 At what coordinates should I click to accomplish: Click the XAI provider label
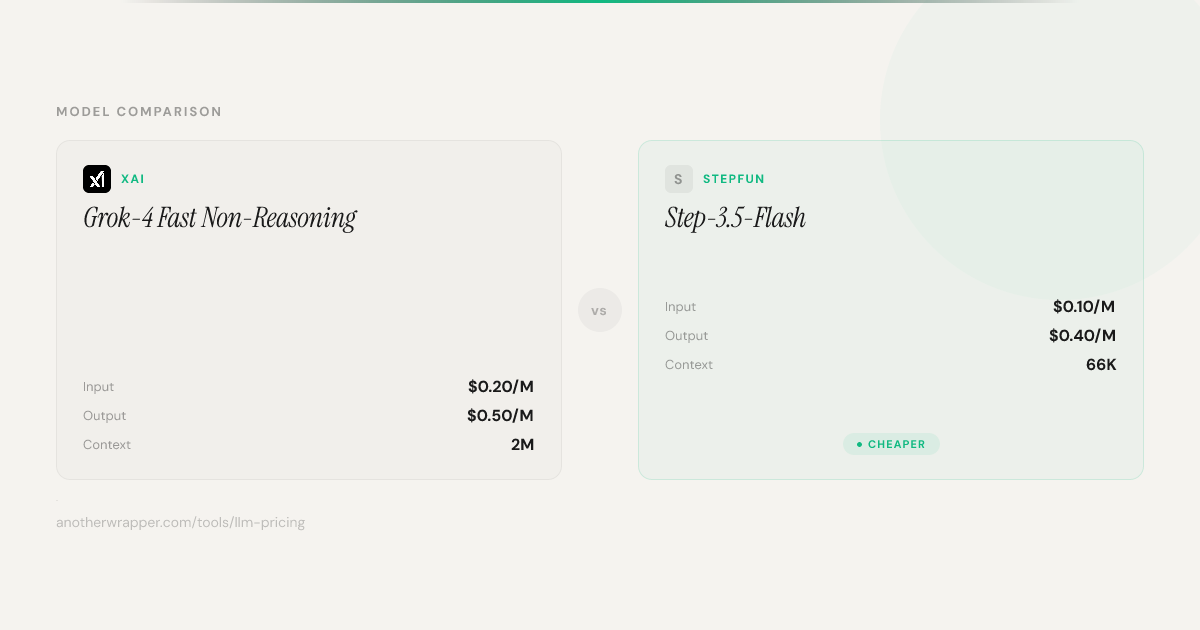(133, 179)
